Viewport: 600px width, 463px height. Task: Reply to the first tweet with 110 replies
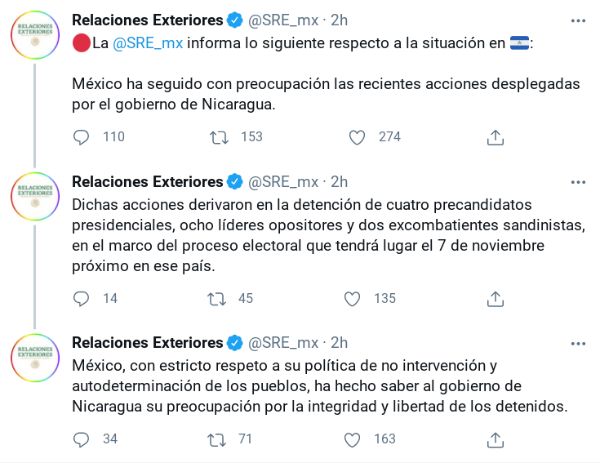pos(82,137)
